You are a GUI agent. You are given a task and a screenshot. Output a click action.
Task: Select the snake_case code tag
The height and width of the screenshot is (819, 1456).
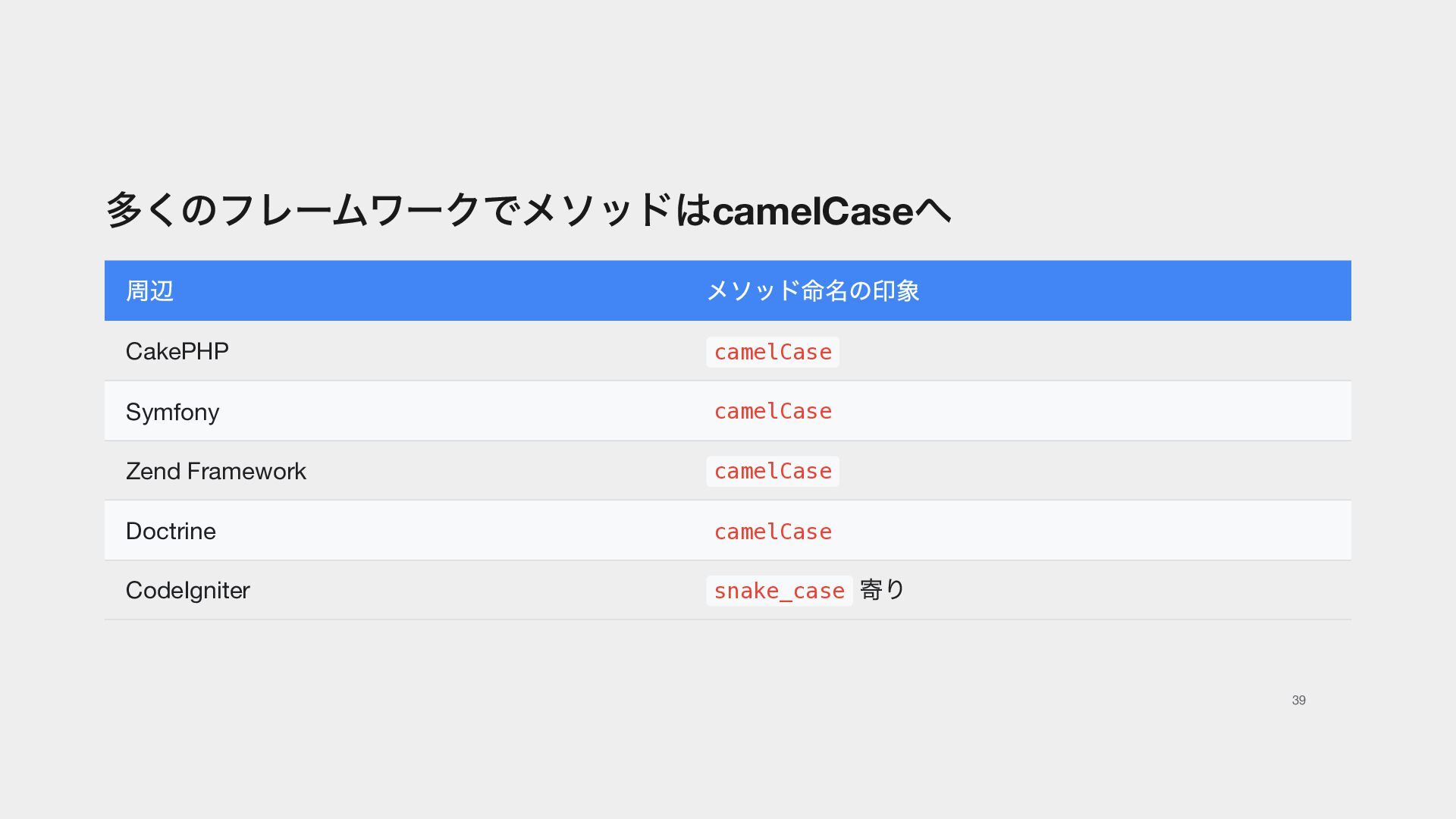click(x=780, y=591)
